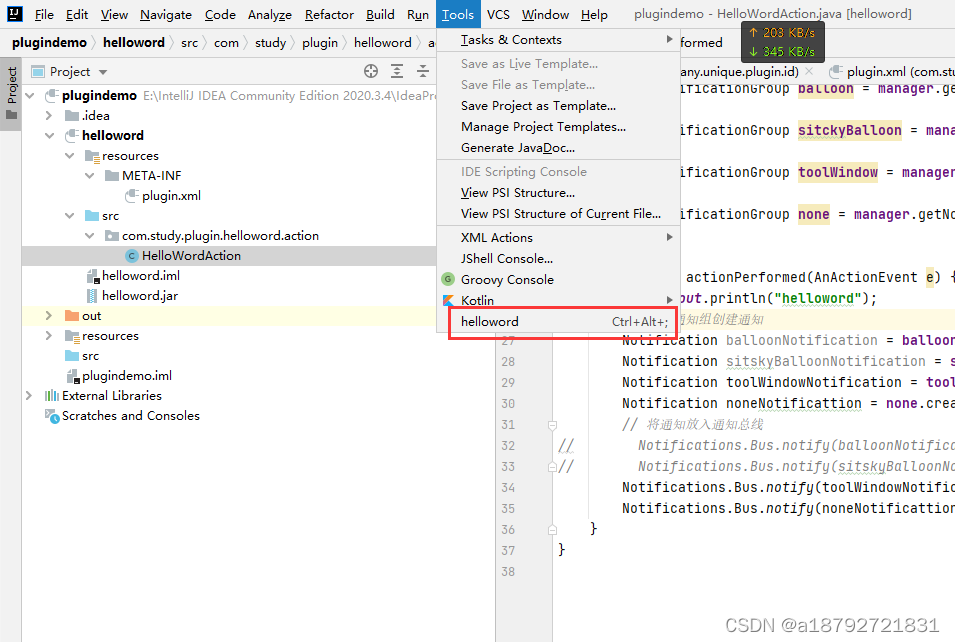Open the File menu

point(44,15)
